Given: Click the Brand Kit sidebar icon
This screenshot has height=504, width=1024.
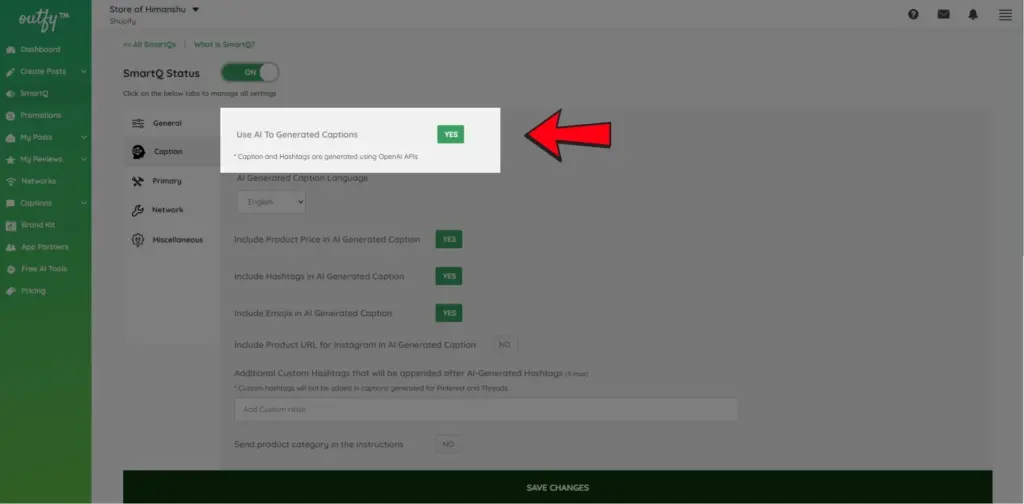Looking at the screenshot, I should click(11, 225).
